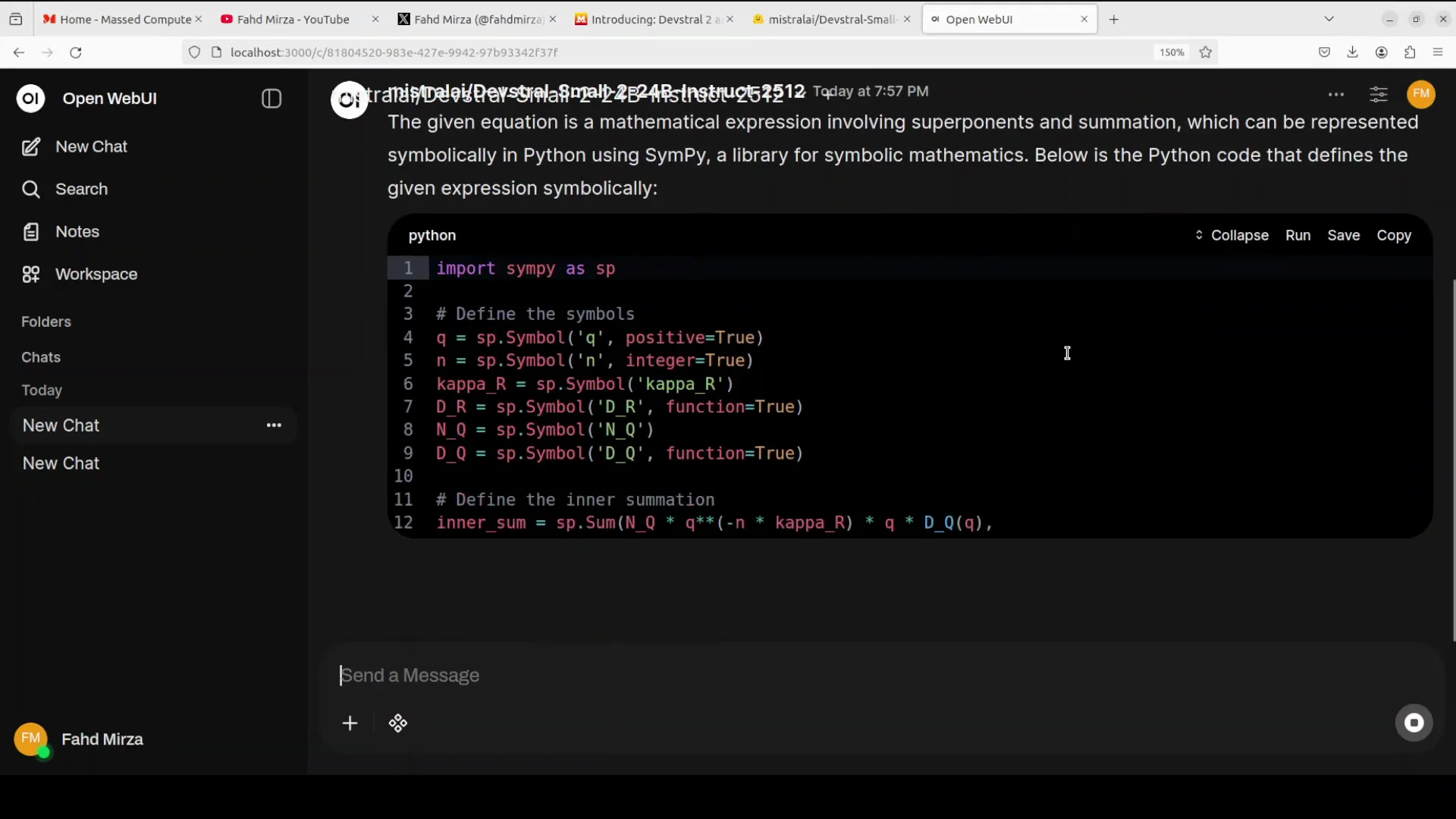Image resolution: width=1456 pixels, height=819 pixels.
Task: Copy the code block contents
Action: pos(1395,235)
